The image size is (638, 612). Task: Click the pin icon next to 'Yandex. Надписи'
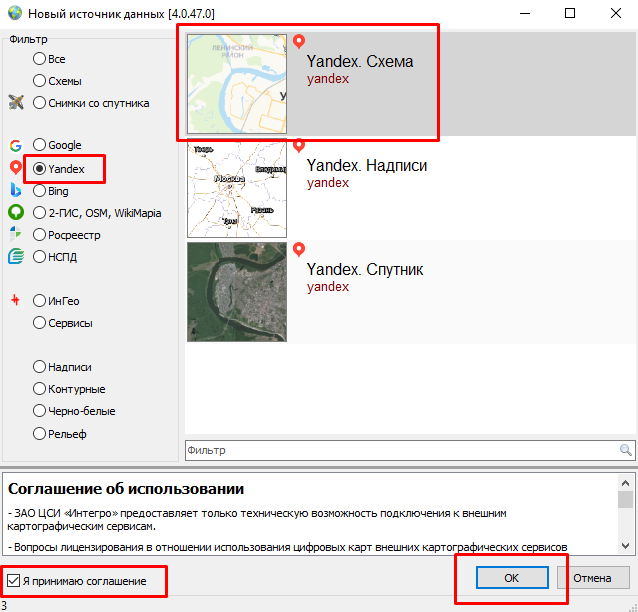pos(299,145)
